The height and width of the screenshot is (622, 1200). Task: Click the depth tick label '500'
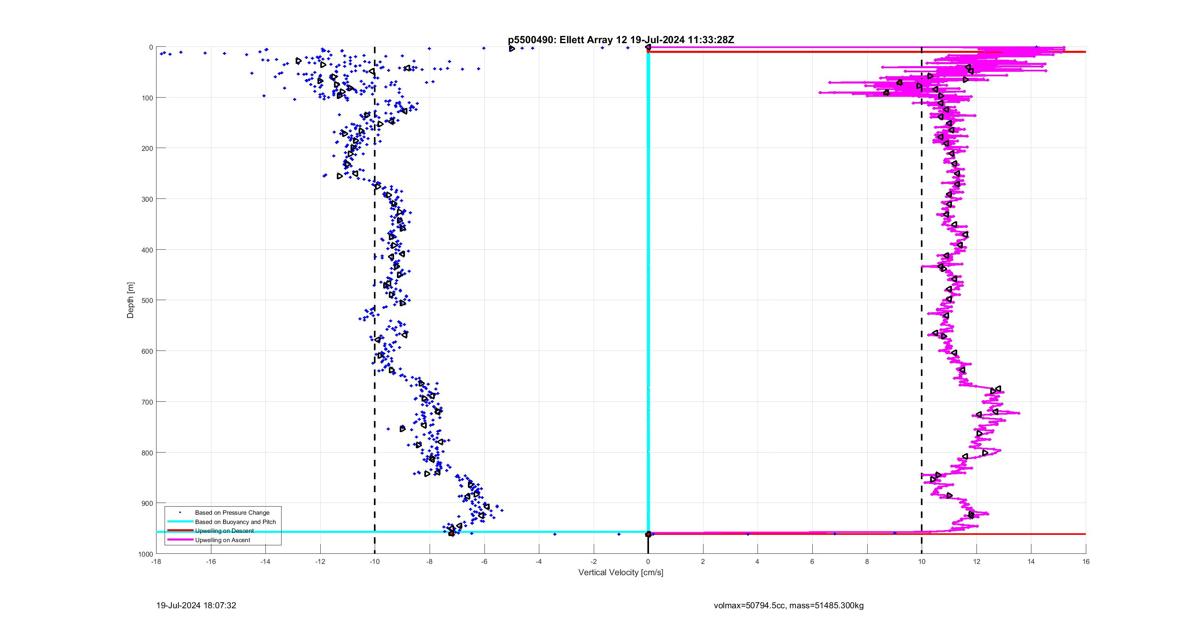tap(146, 300)
